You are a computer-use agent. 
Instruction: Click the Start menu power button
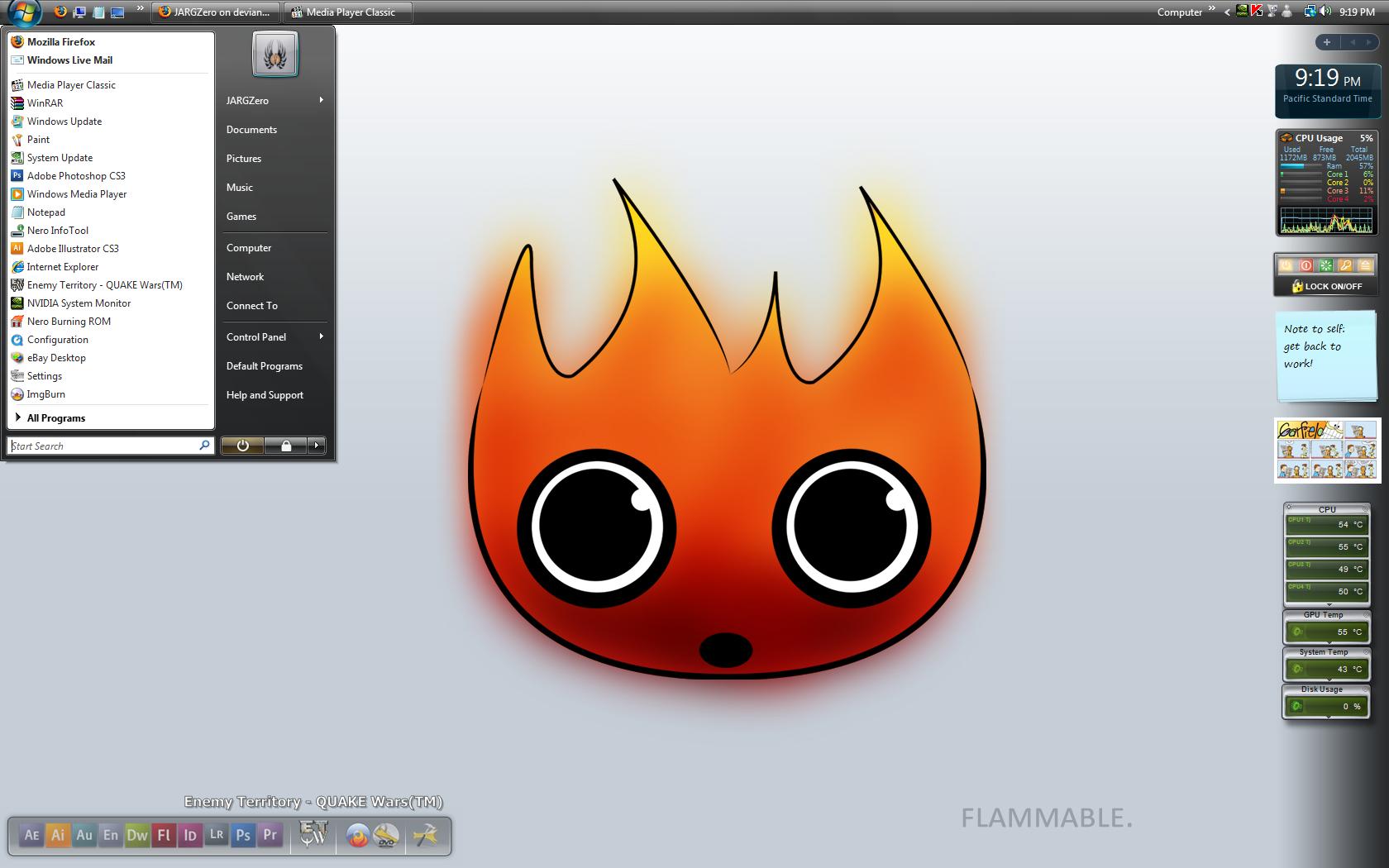(x=243, y=446)
